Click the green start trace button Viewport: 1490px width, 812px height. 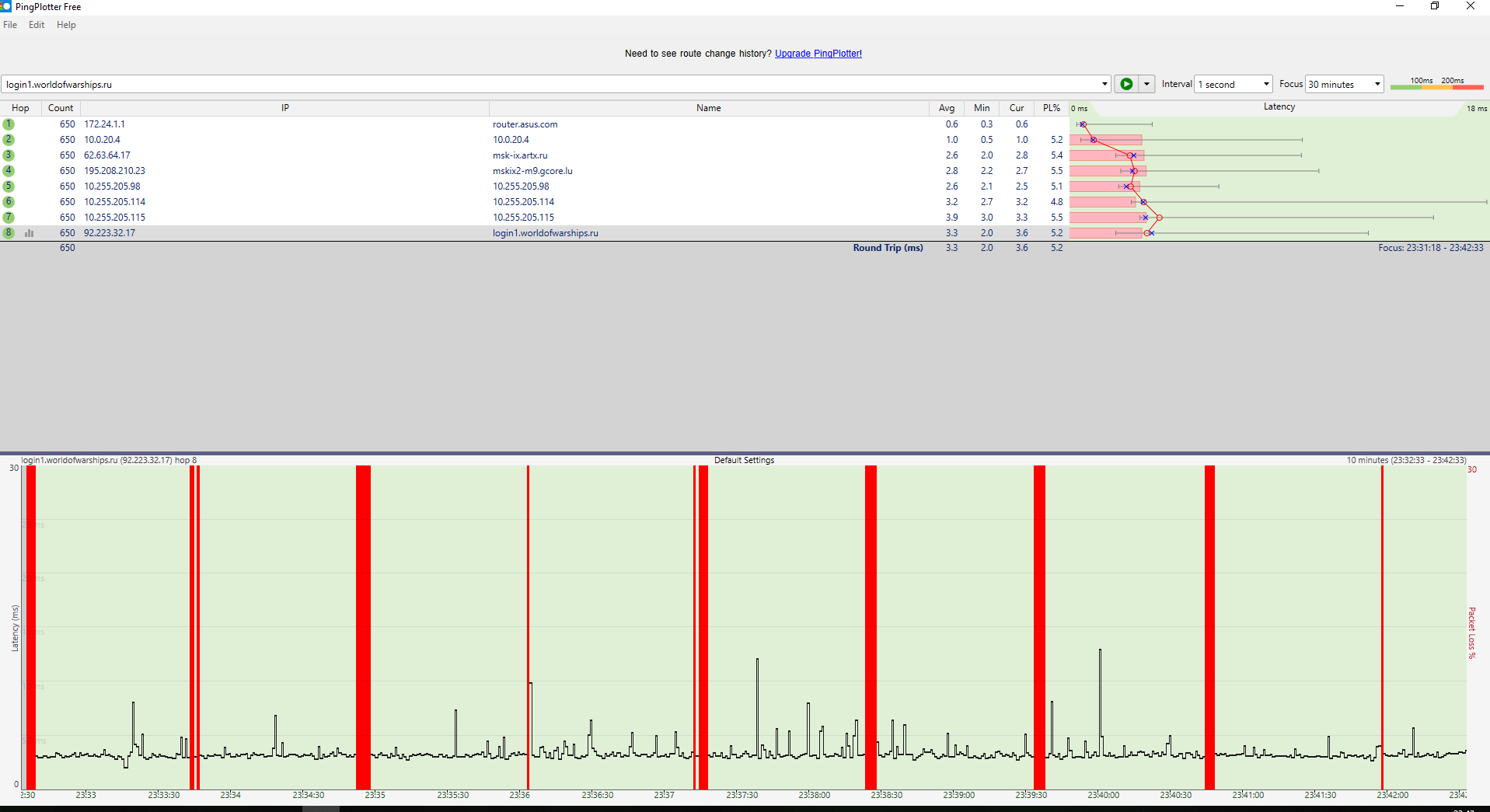[1125, 84]
